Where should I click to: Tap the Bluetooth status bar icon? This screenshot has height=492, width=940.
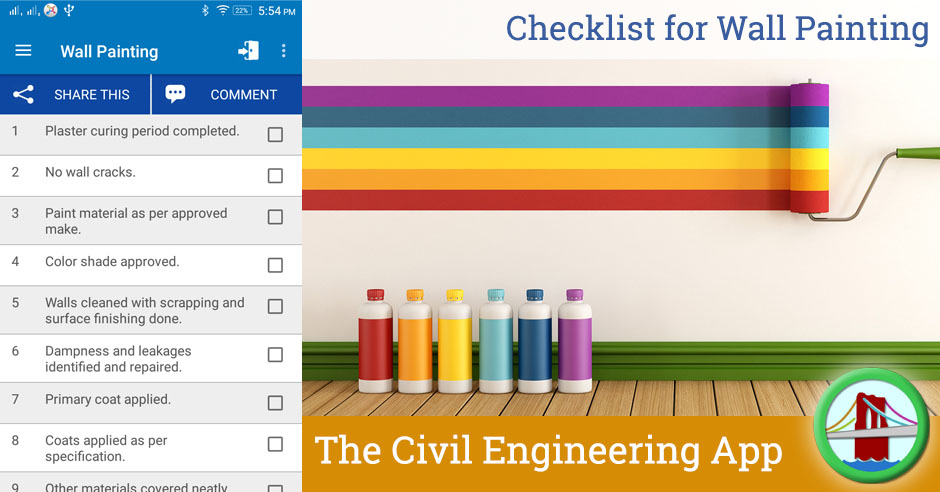coord(204,10)
